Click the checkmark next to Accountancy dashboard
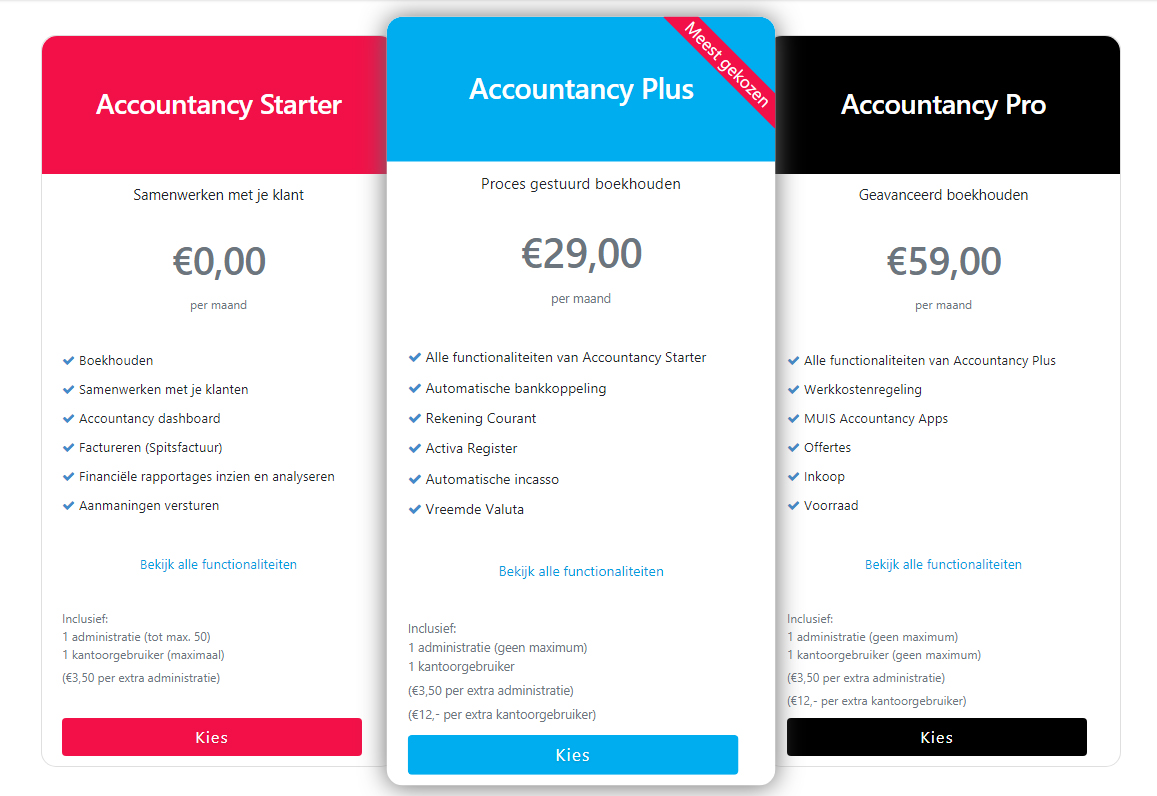Image resolution: width=1157 pixels, height=796 pixels. (x=68, y=418)
